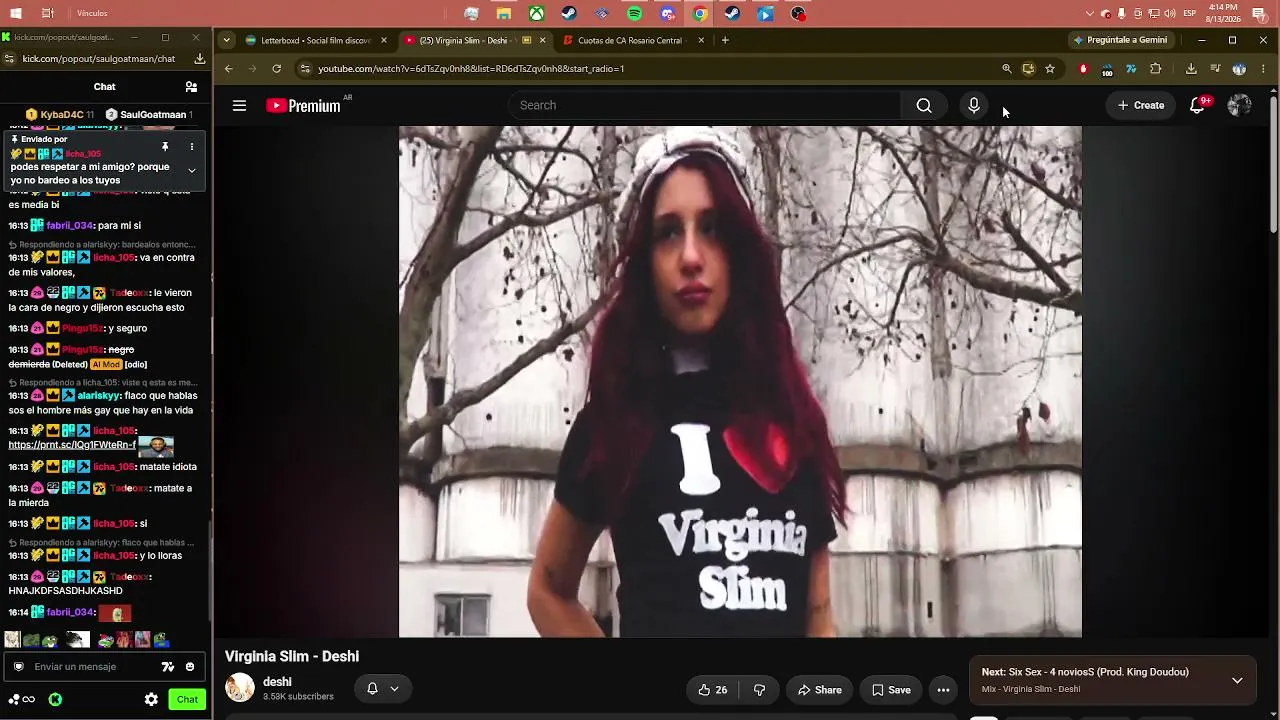
Task: Toggle notification bell for deshi channel
Action: (x=382, y=689)
